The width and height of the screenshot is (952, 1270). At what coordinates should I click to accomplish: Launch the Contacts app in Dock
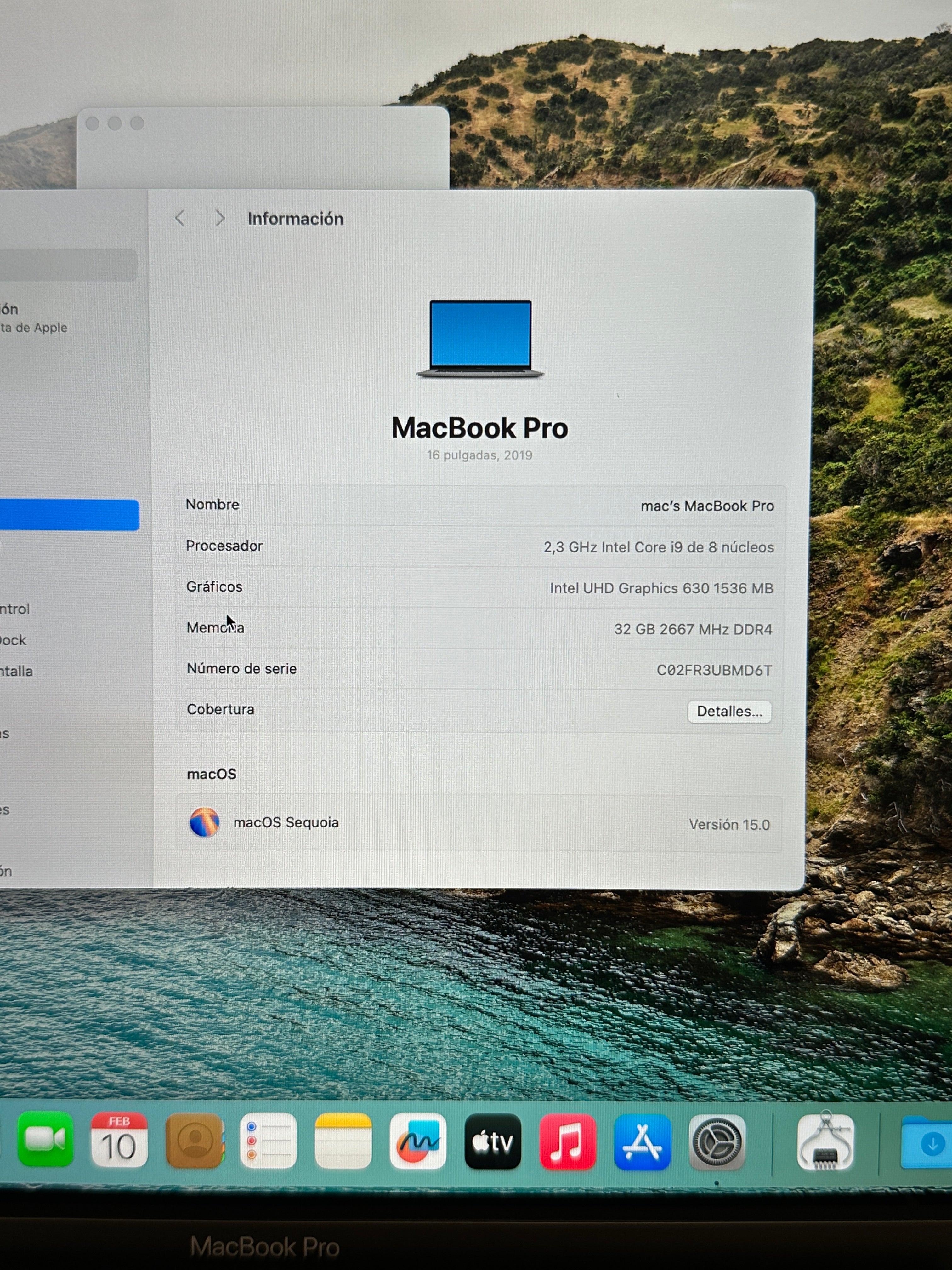(x=195, y=1141)
